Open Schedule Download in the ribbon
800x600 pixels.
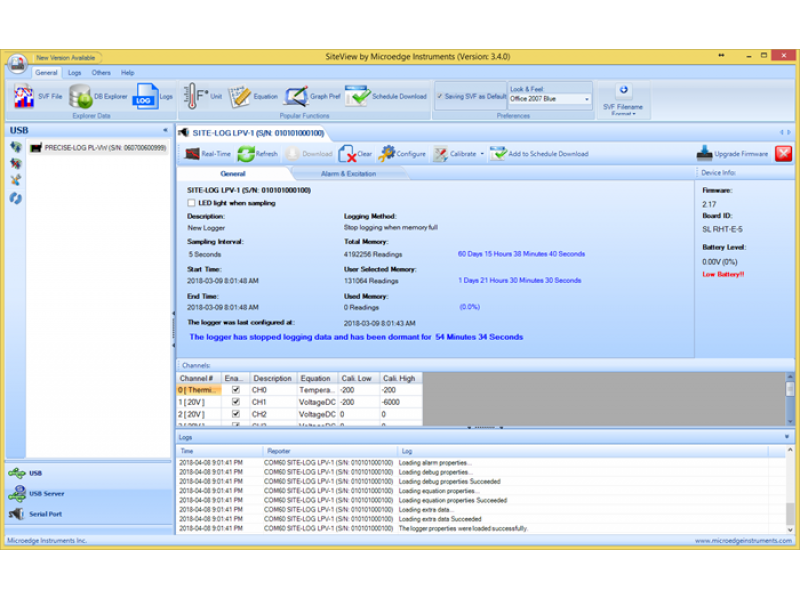click(x=386, y=96)
